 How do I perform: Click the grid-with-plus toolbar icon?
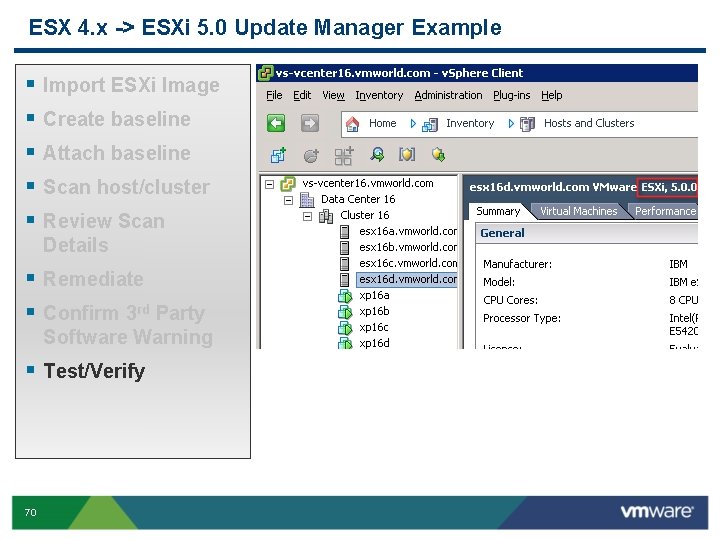(x=343, y=156)
